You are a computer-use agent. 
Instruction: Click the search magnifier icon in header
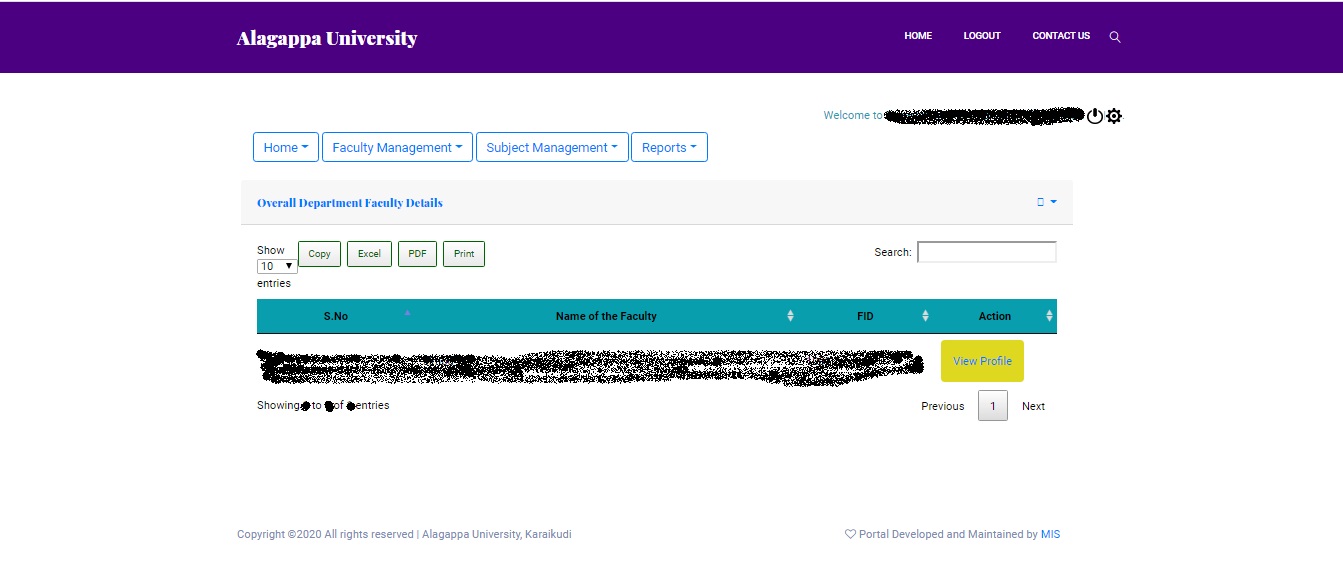(1115, 37)
